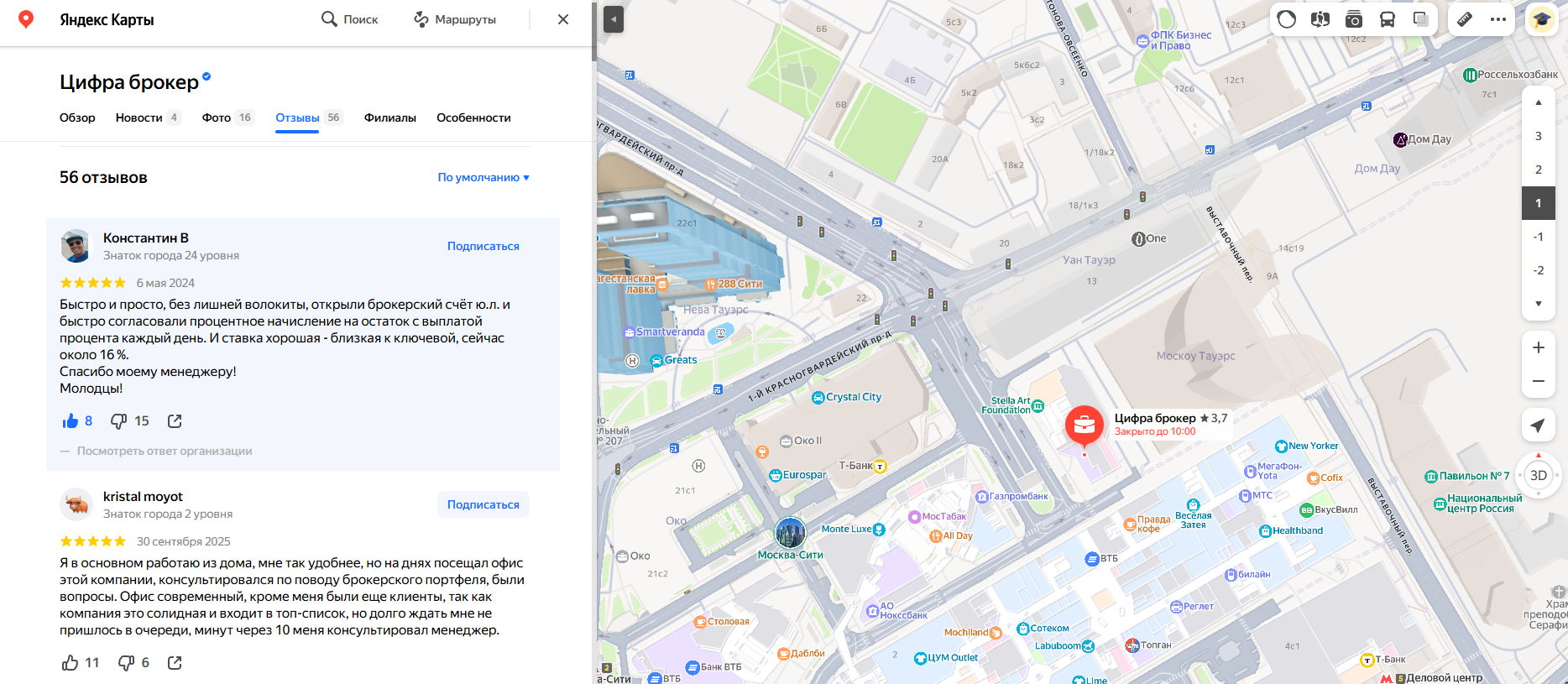Select floor 2 in the level switcher
The width and height of the screenshot is (1568, 684).
tap(1539, 170)
